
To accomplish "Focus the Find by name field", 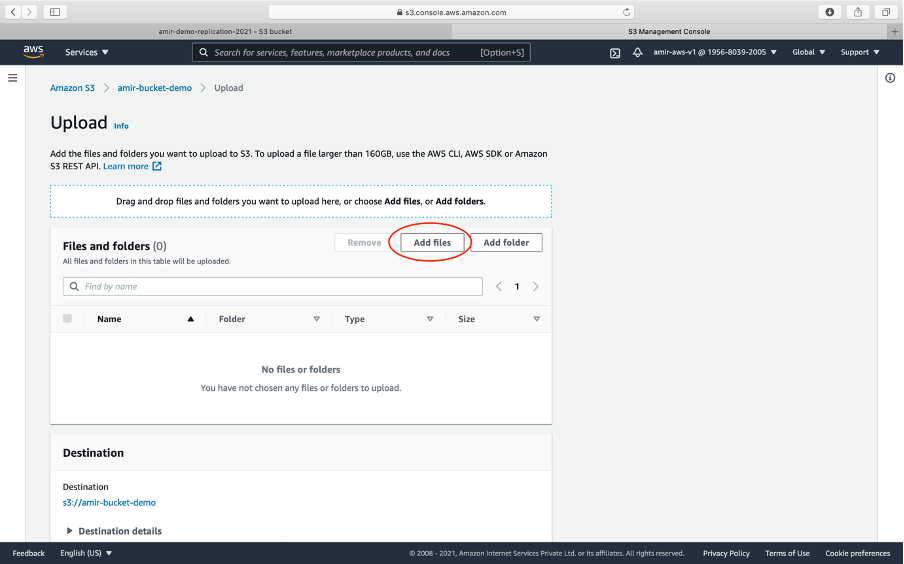I will coord(273,287).
